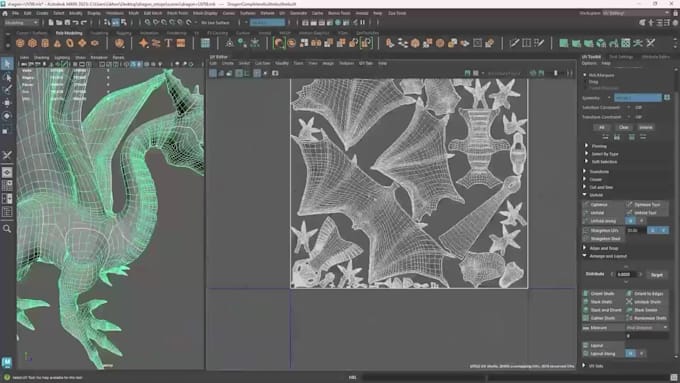Switch to the Tool Settings tab

click(621, 57)
